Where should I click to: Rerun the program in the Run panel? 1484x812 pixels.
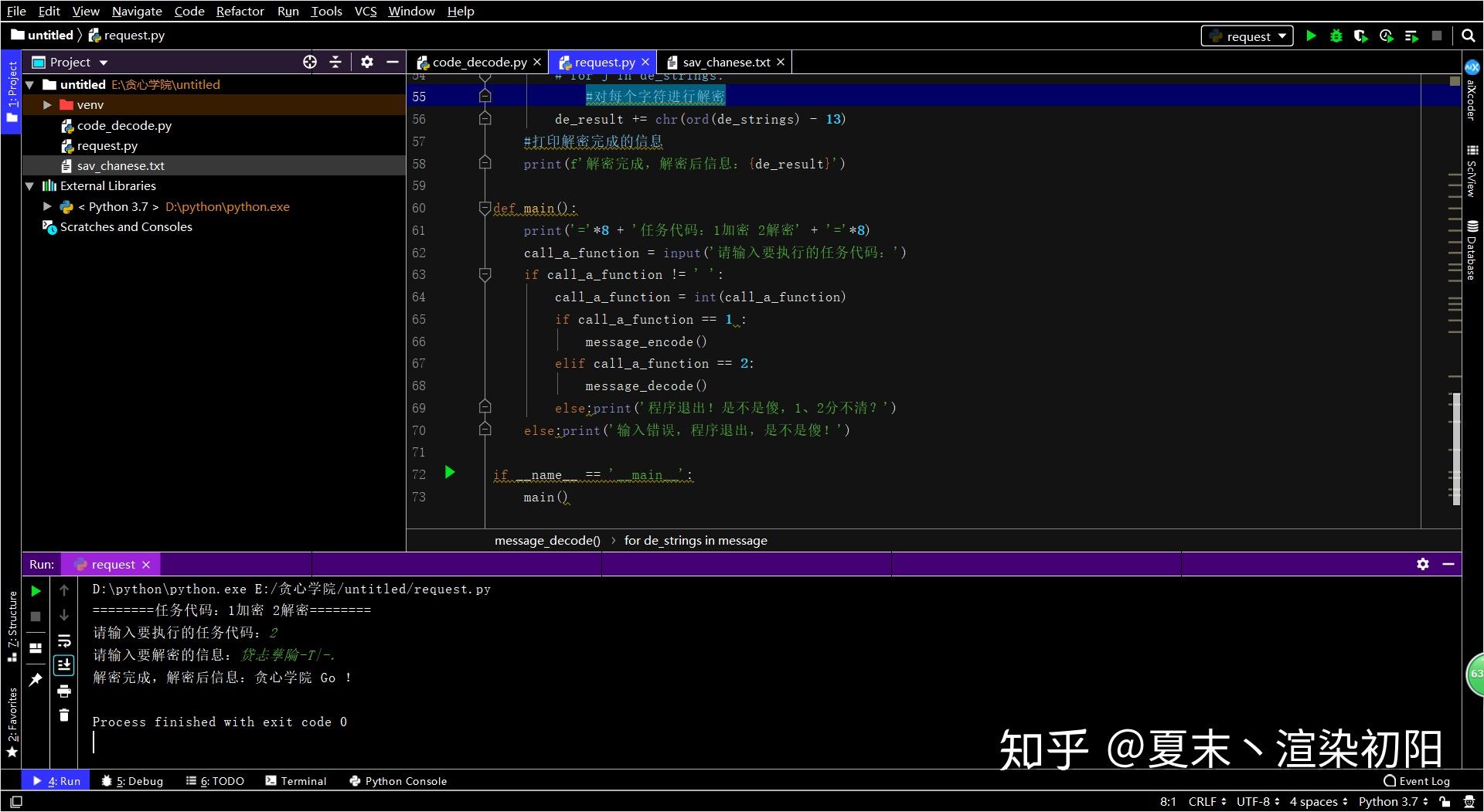36,590
